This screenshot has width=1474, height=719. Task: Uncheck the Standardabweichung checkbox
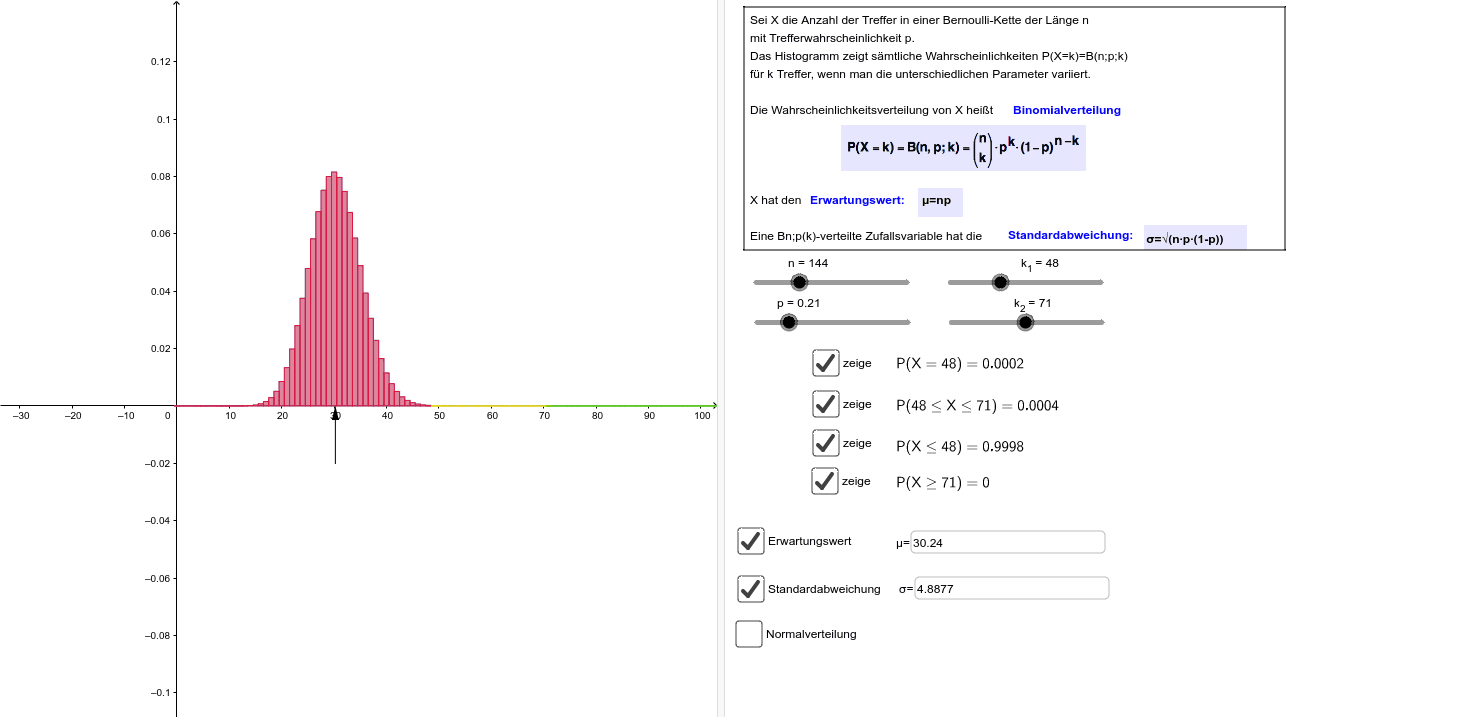[x=751, y=589]
